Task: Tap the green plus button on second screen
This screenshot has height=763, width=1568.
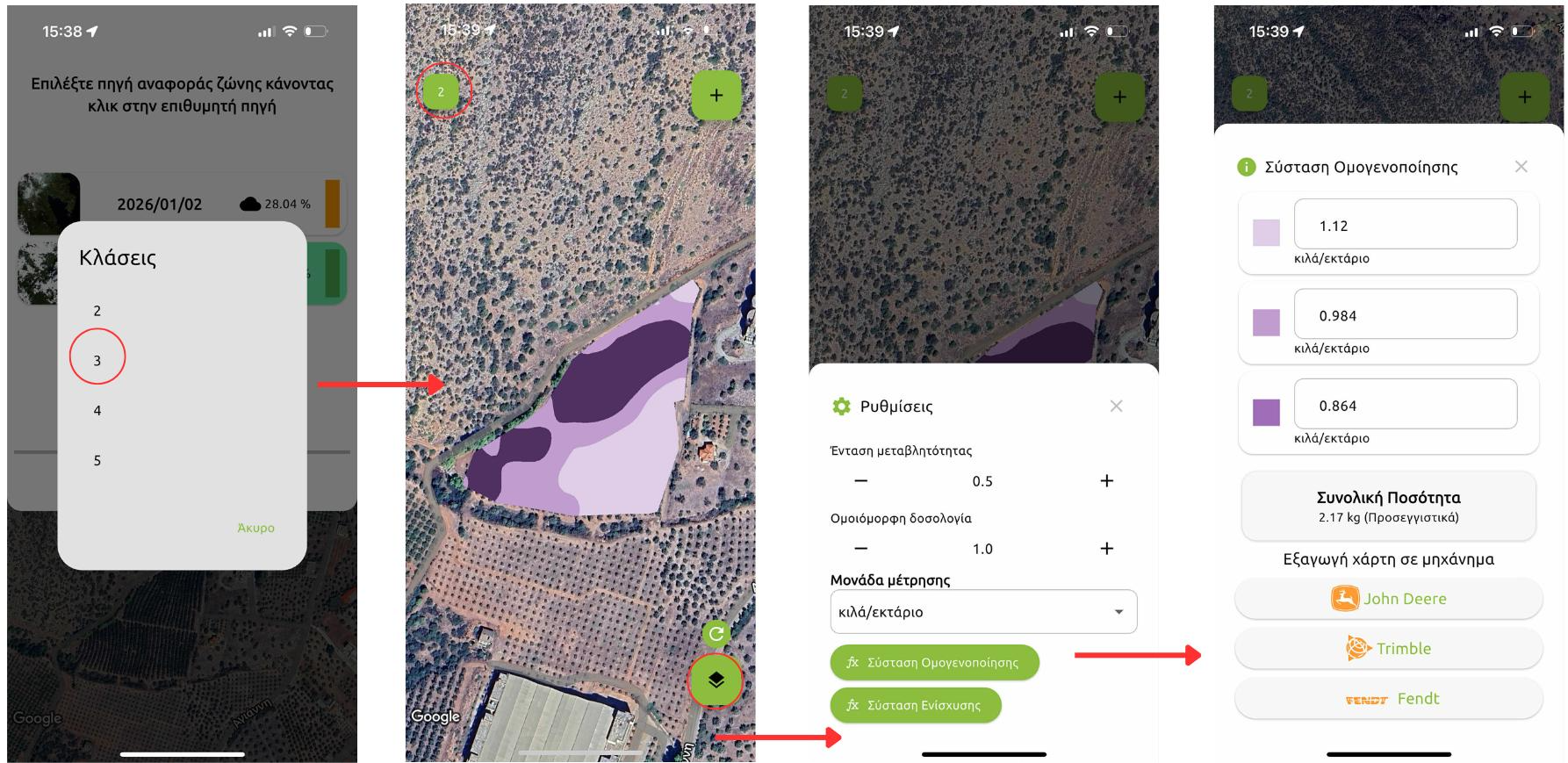Action: [x=716, y=95]
